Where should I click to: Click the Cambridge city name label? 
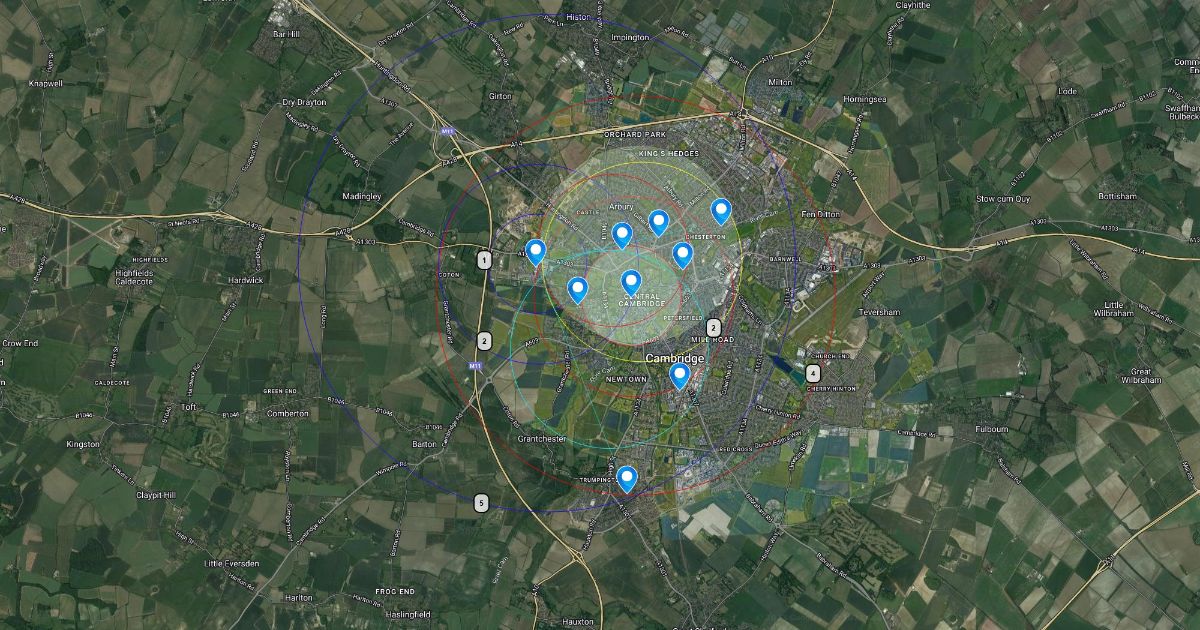(x=675, y=358)
